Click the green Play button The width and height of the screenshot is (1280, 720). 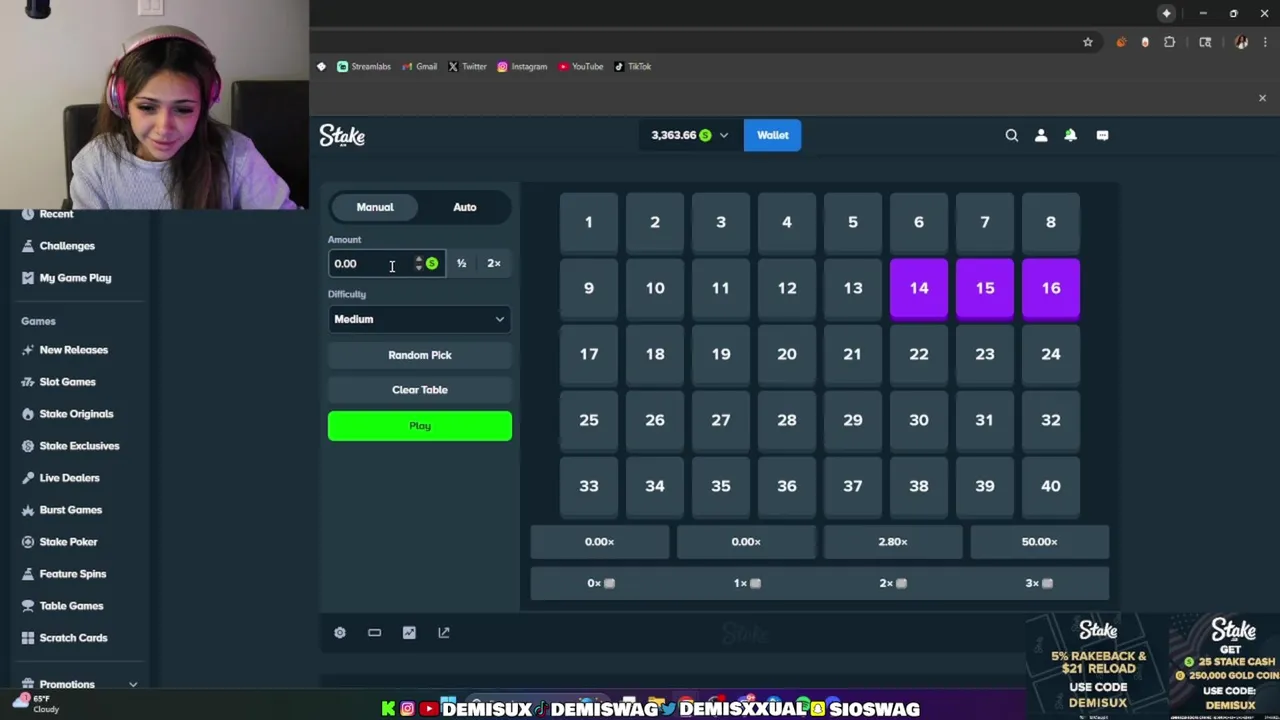tap(420, 426)
